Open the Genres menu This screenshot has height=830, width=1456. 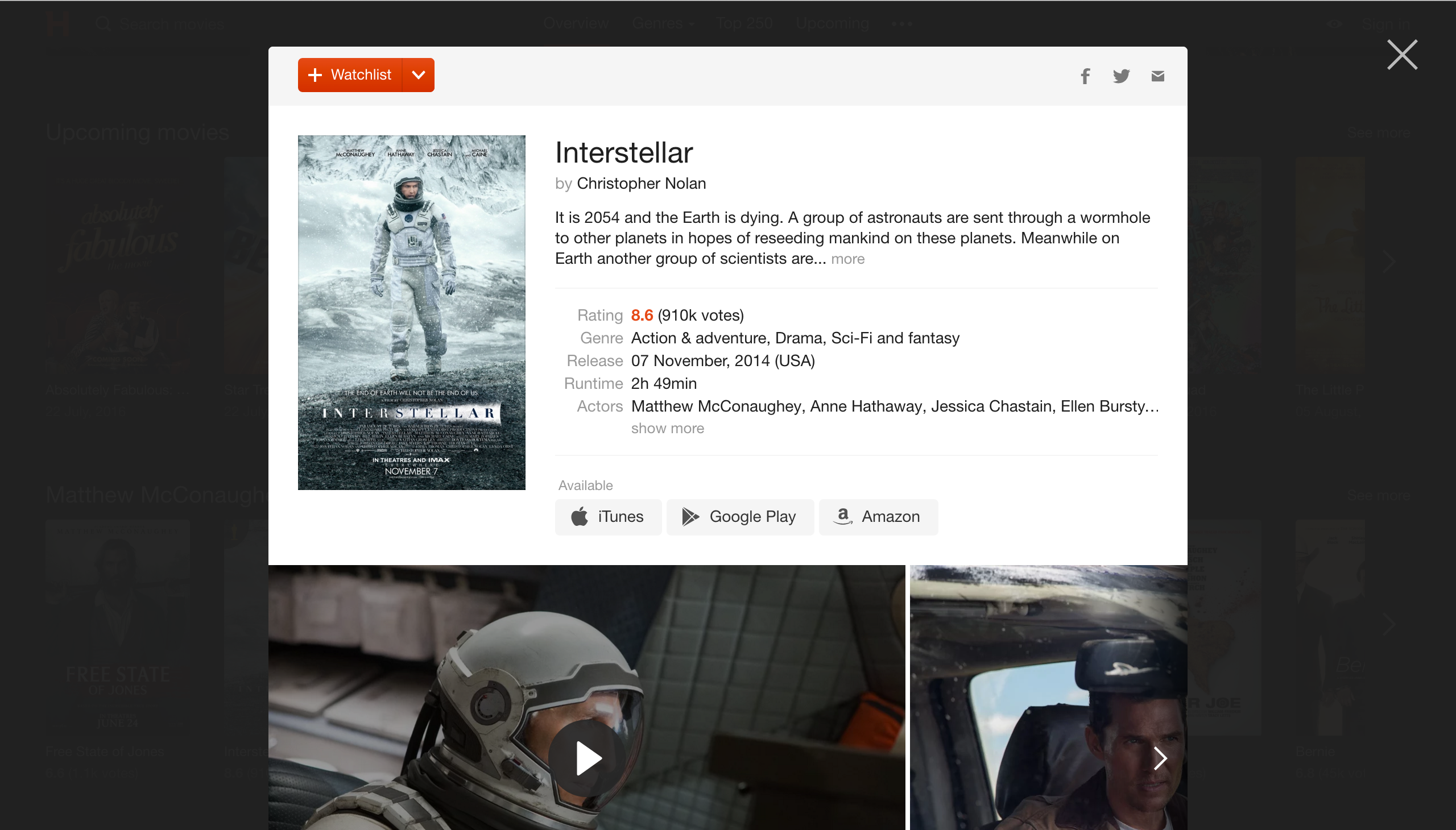pyautogui.click(x=663, y=23)
